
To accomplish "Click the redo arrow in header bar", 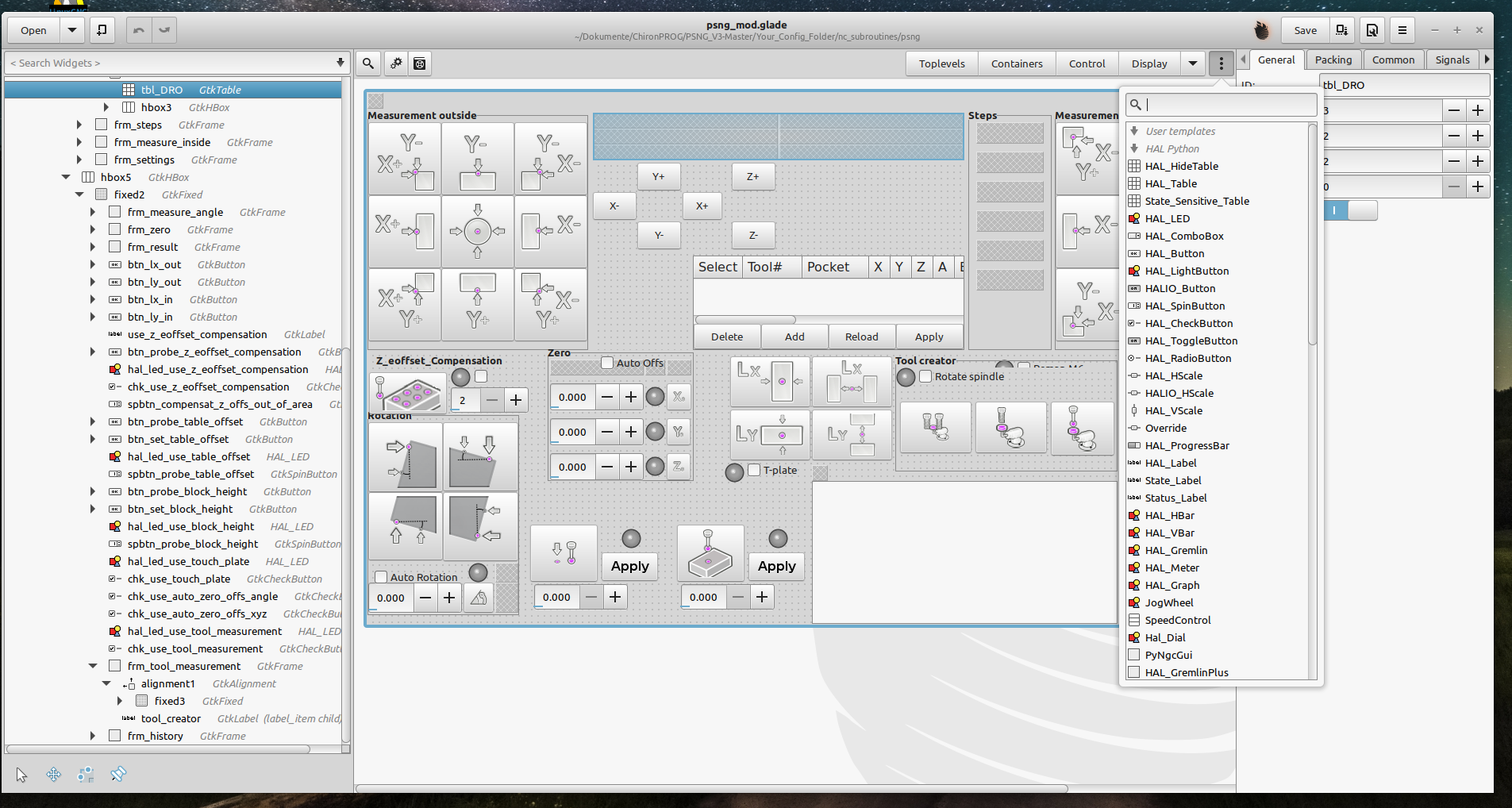I will [164, 30].
